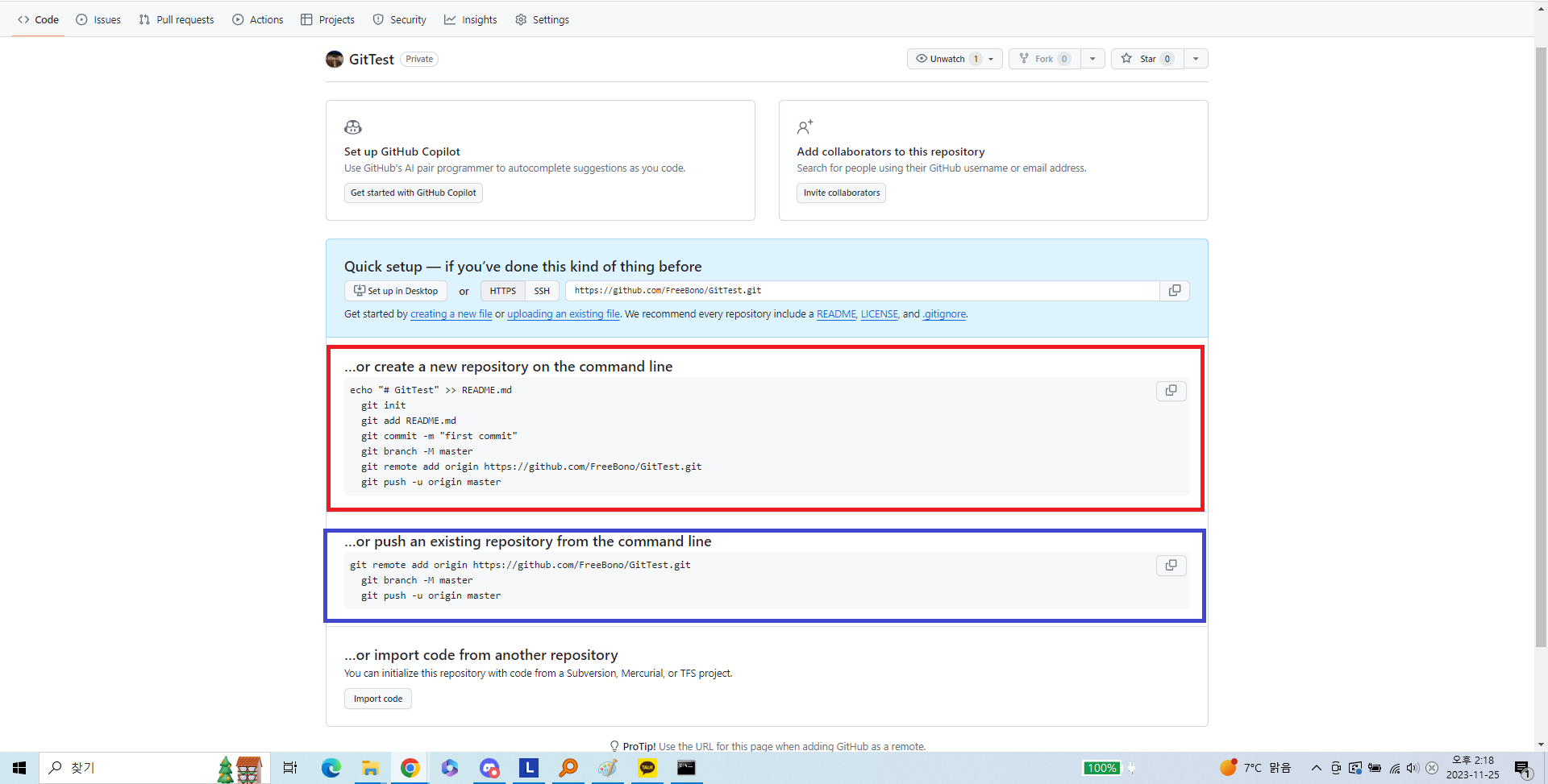The image size is (1548, 784).
Task: Click the Import code button
Action: pyautogui.click(x=378, y=699)
